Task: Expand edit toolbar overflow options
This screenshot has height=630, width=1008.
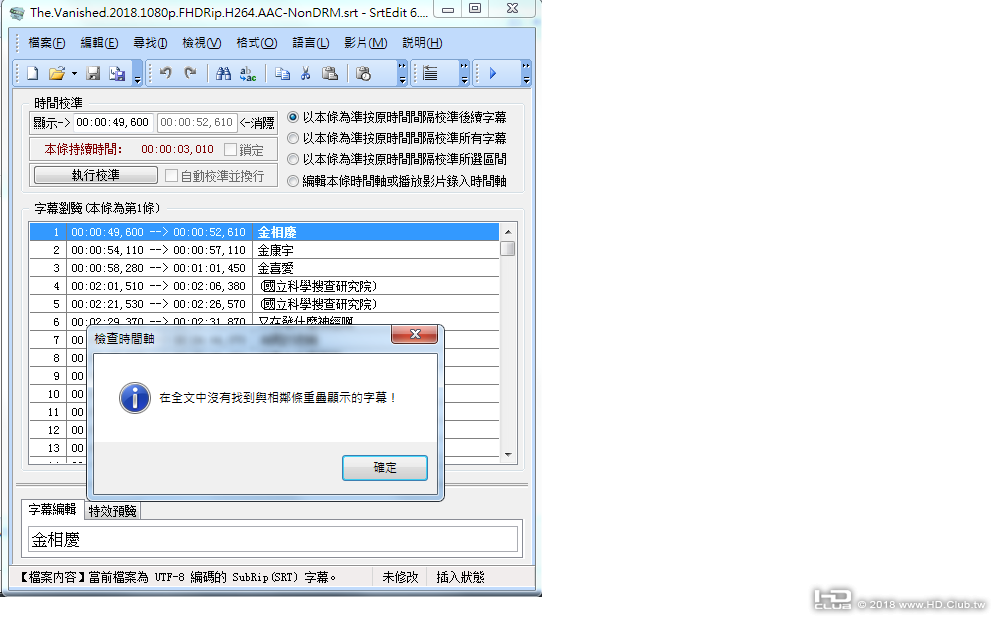Action: (402, 73)
